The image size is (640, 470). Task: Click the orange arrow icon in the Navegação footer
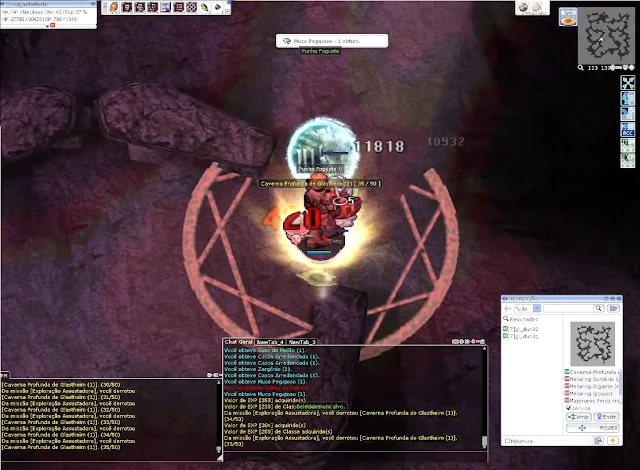[612, 441]
